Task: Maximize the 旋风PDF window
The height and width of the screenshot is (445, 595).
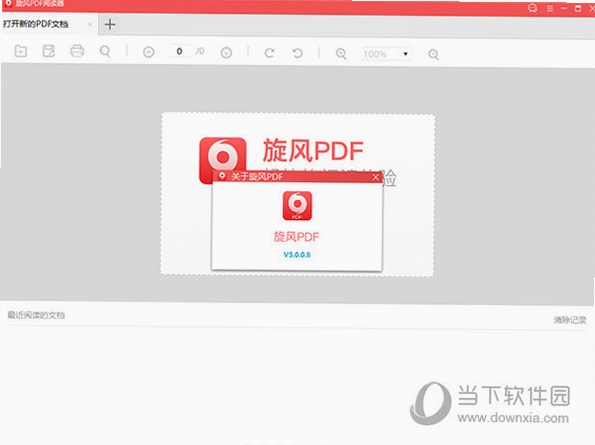Action: pos(578,8)
